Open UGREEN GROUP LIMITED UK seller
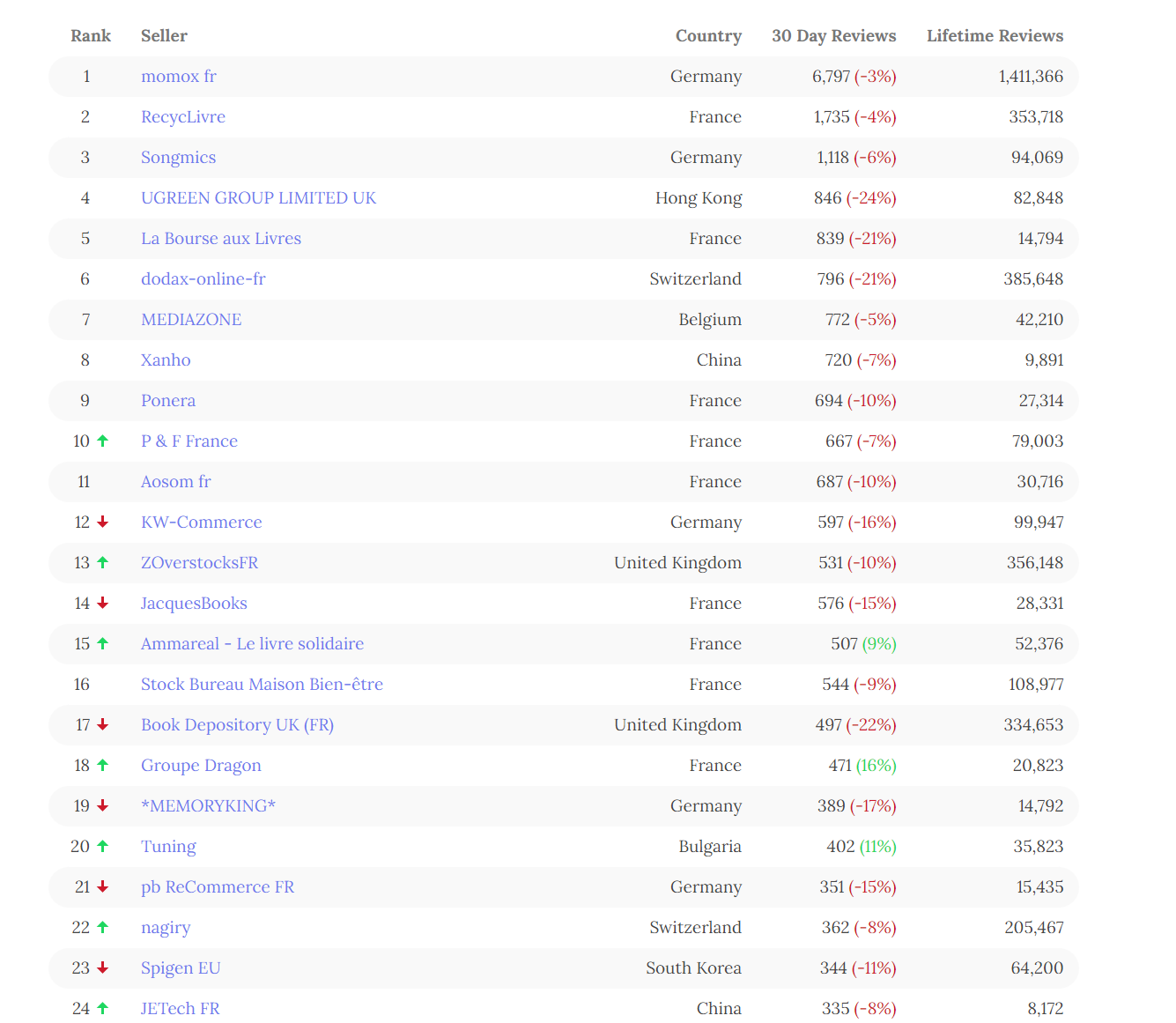Screen dimensions: 1176x1023 click(258, 198)
